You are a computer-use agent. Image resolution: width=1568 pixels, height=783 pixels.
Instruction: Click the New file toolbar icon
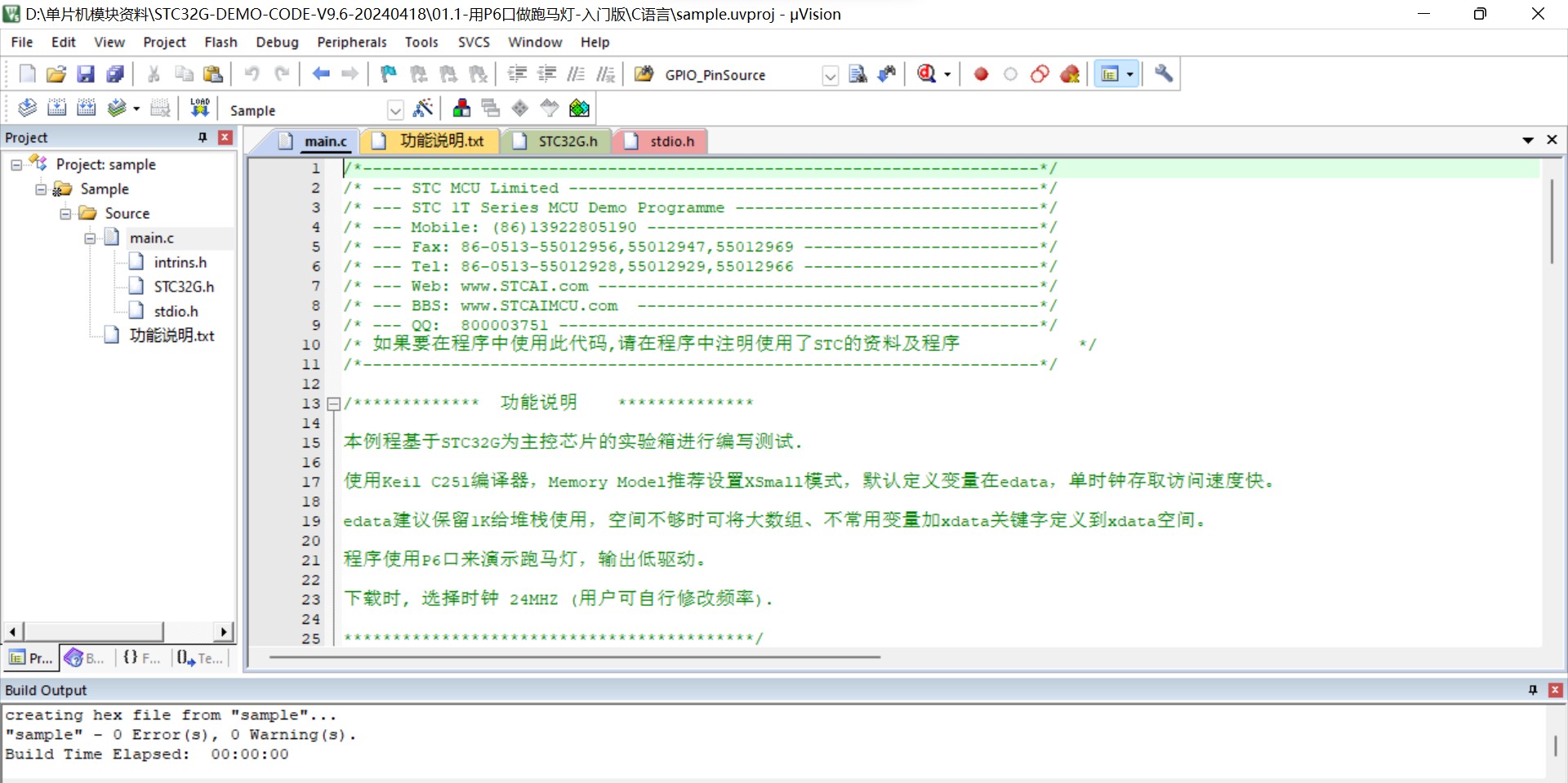point(27,74)
